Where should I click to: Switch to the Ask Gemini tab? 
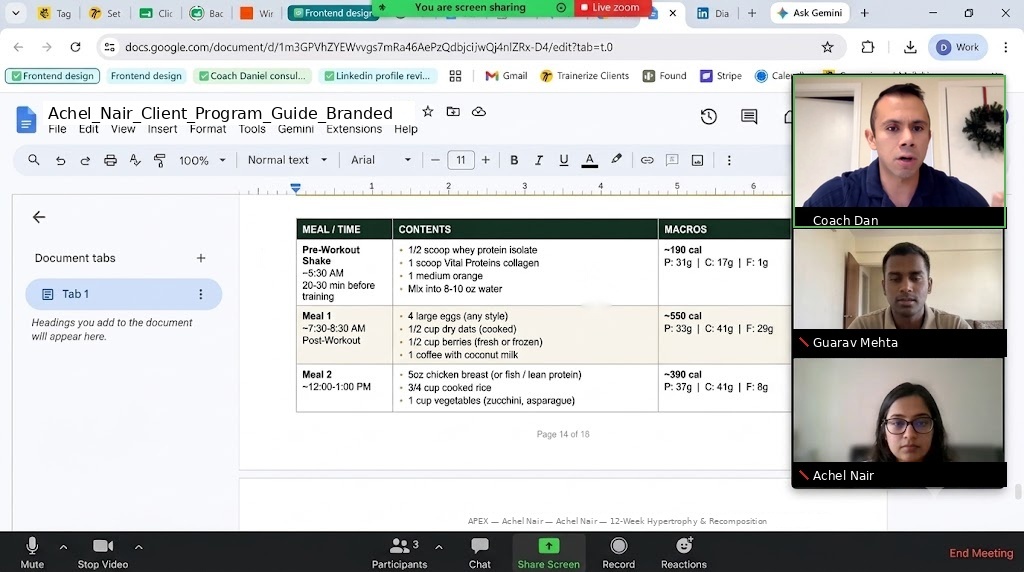(x=810, y=13)
